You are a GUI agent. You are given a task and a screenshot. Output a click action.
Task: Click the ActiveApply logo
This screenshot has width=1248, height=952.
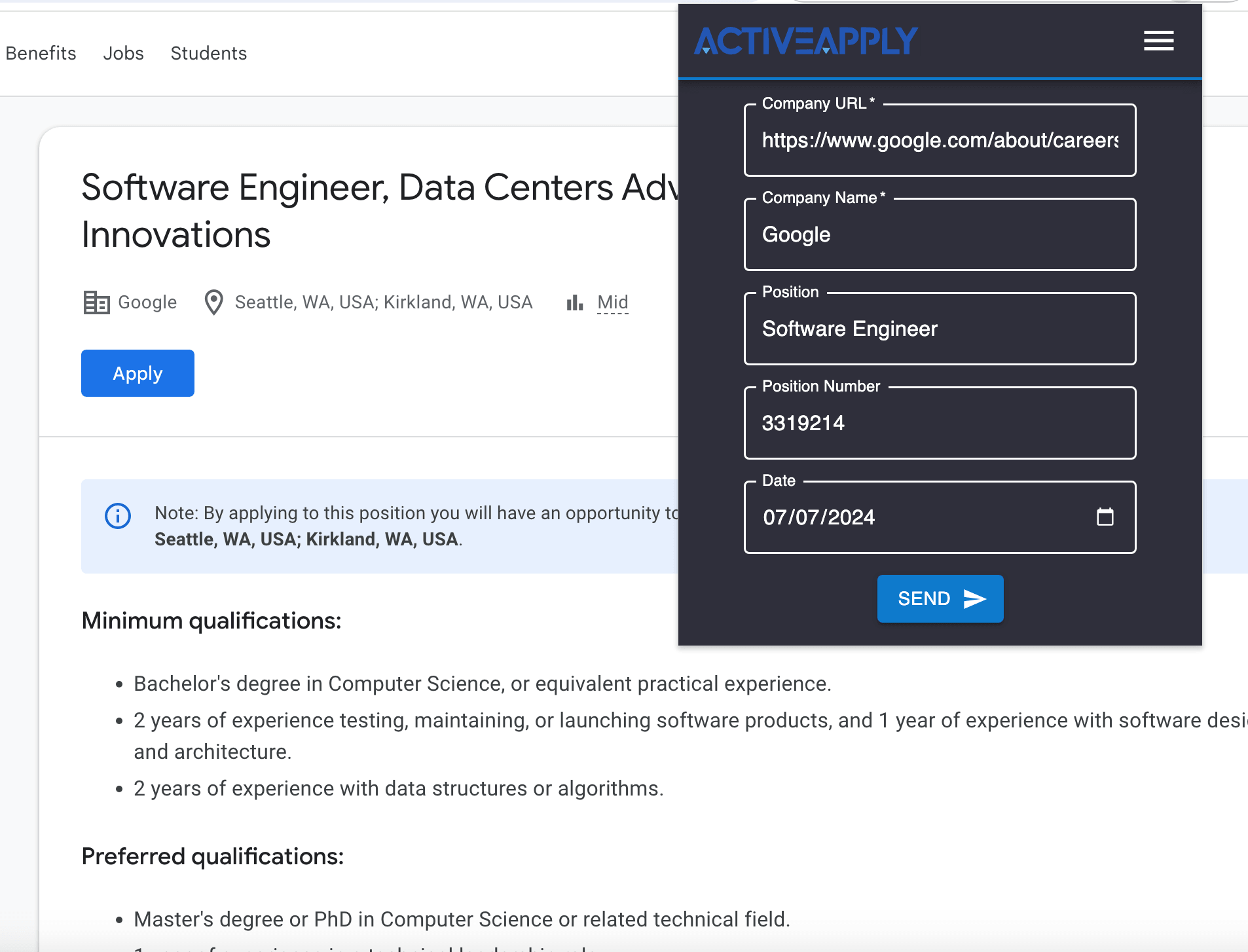(x=805, y=41)
